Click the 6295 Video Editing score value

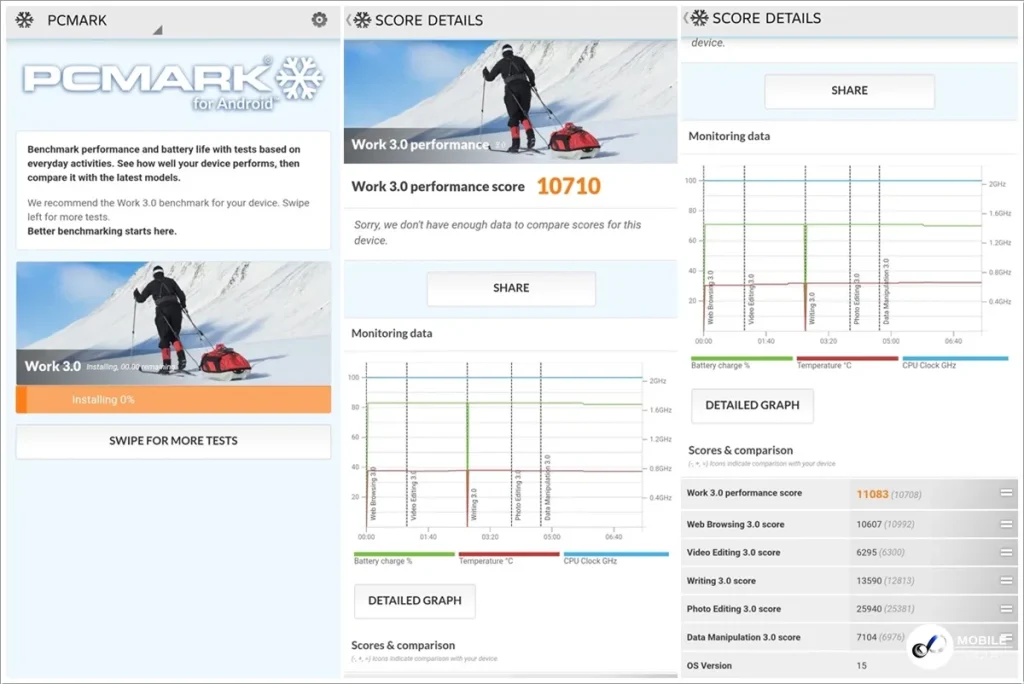tap(866, 553)
